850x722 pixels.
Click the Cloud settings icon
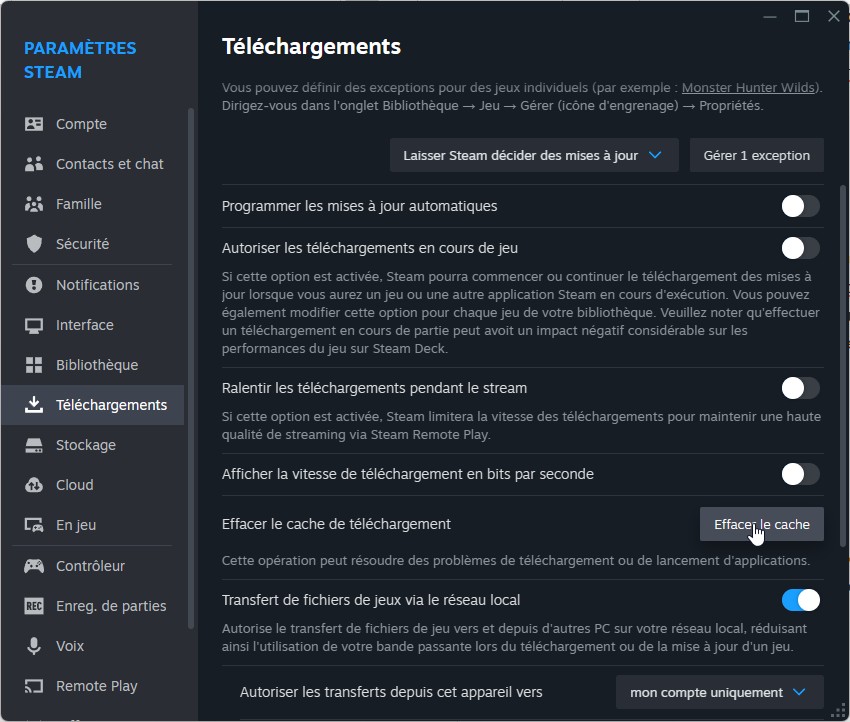click(34, 484)
